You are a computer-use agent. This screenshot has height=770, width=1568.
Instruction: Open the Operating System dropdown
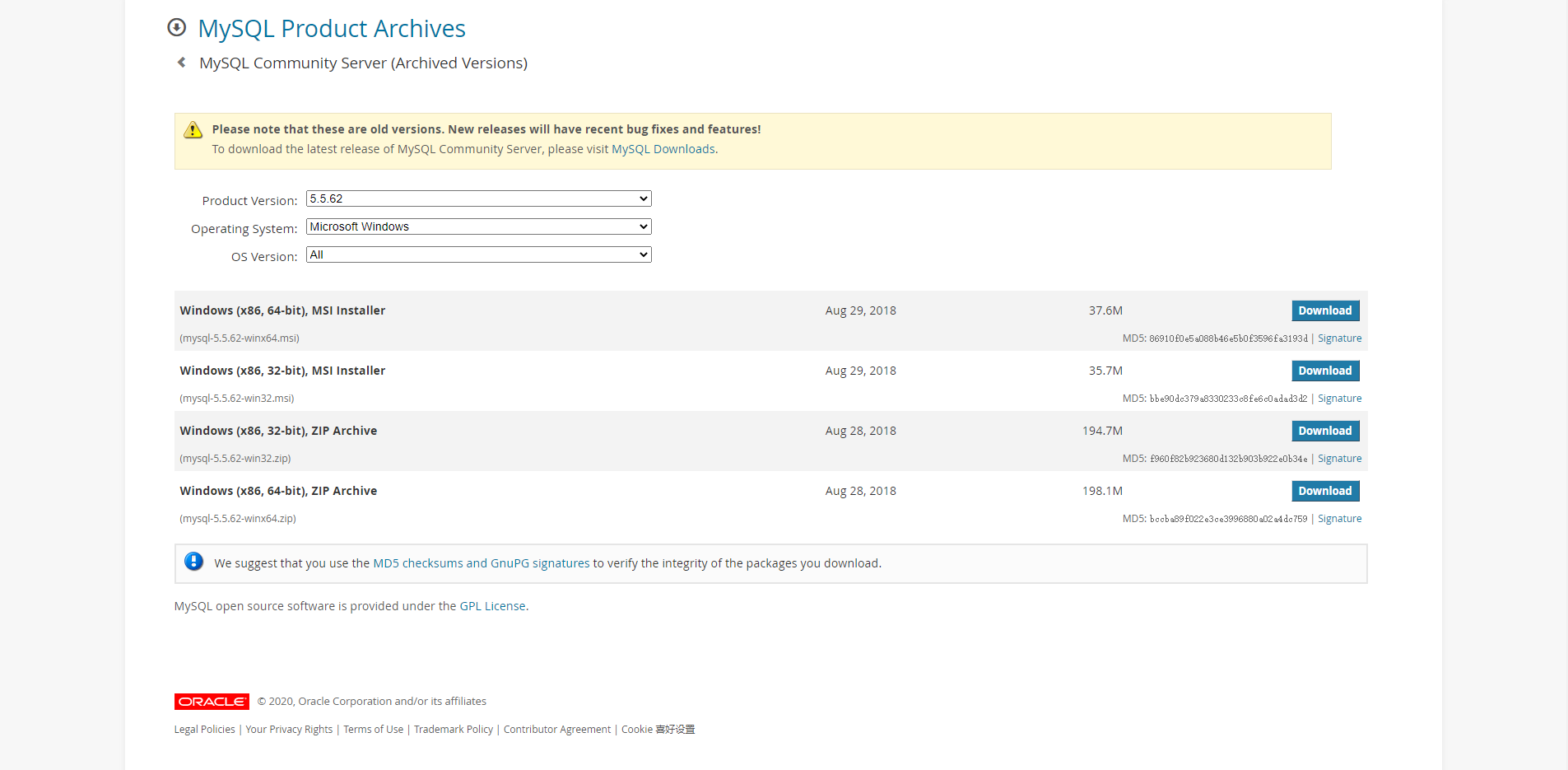coord(478,226)
